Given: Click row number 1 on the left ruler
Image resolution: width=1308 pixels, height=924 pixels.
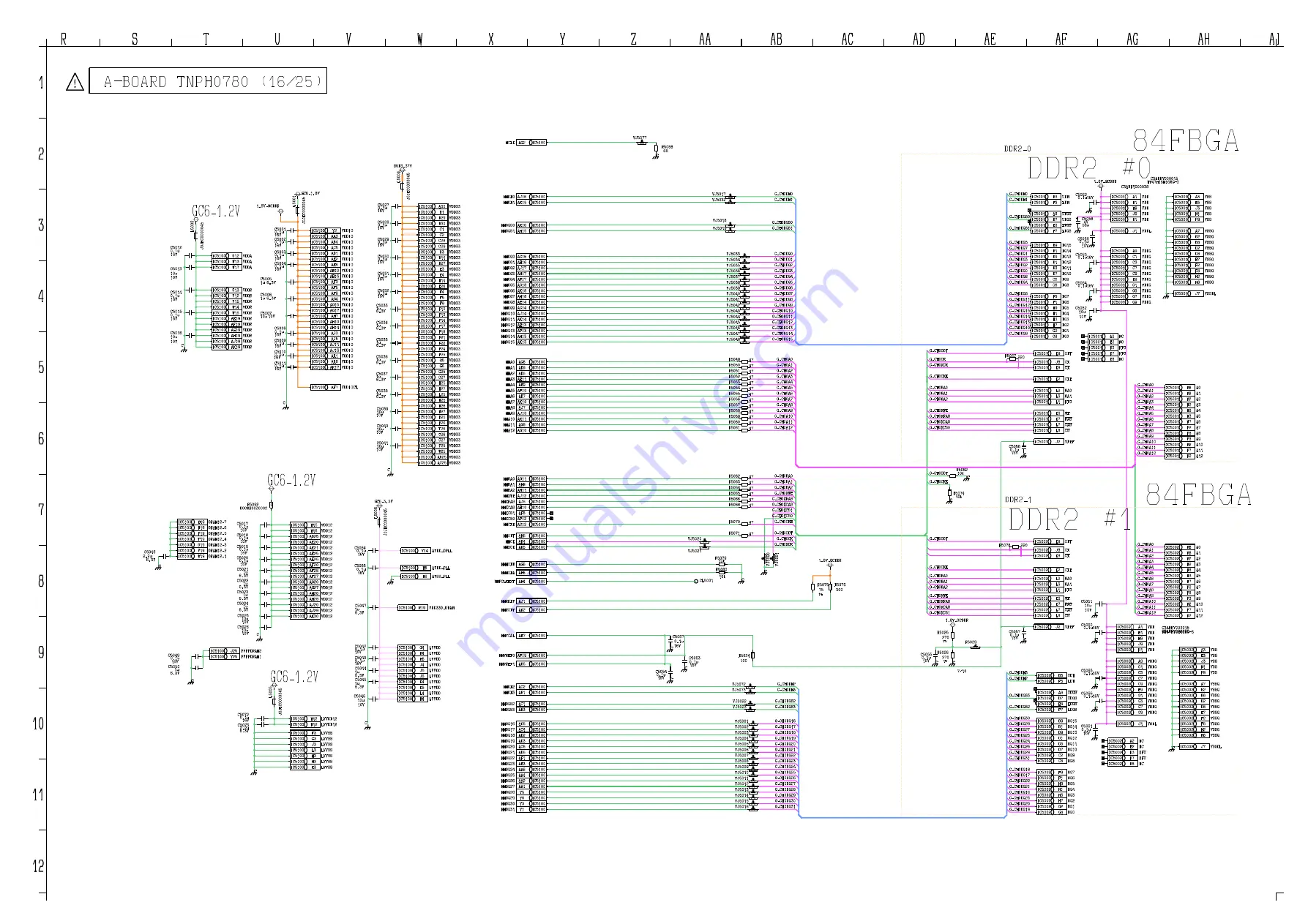Looking at the screenshot, I should 41,83.
